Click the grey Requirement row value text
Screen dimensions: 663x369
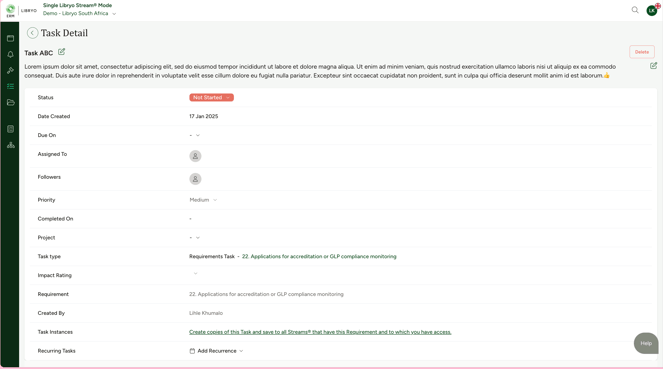click(x=266, y=294)
